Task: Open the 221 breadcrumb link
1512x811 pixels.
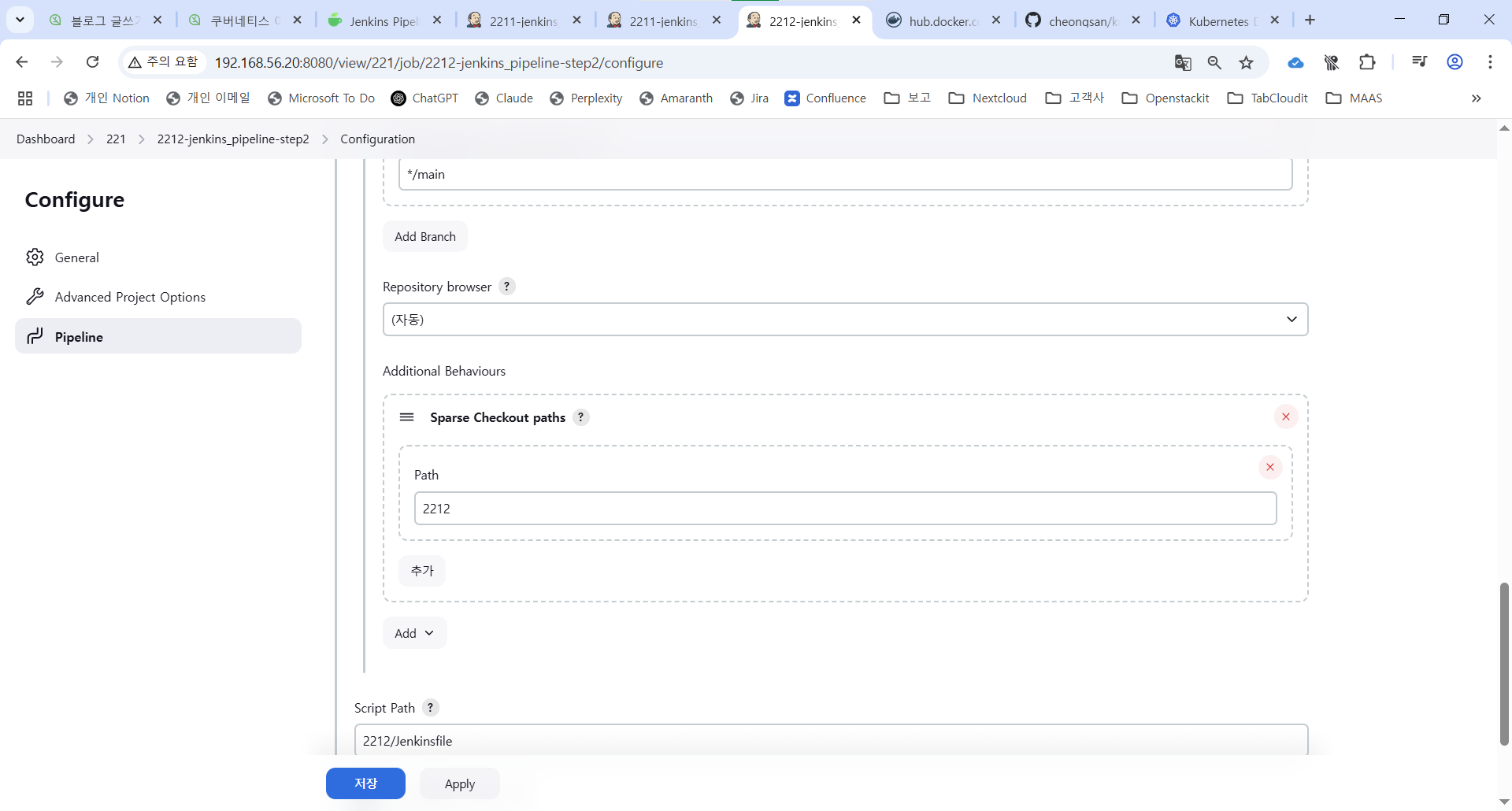Action: point(116,139)
